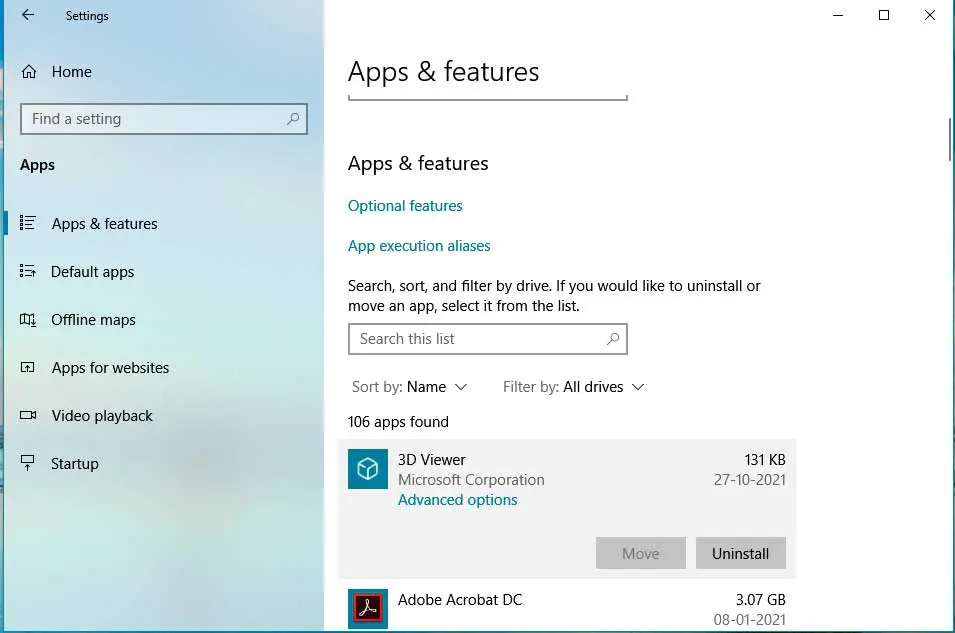The height and width of the screenshot is (633, 955).
Task: Open the Sort by Name dropdown
Action: click(x=409, y=387)
